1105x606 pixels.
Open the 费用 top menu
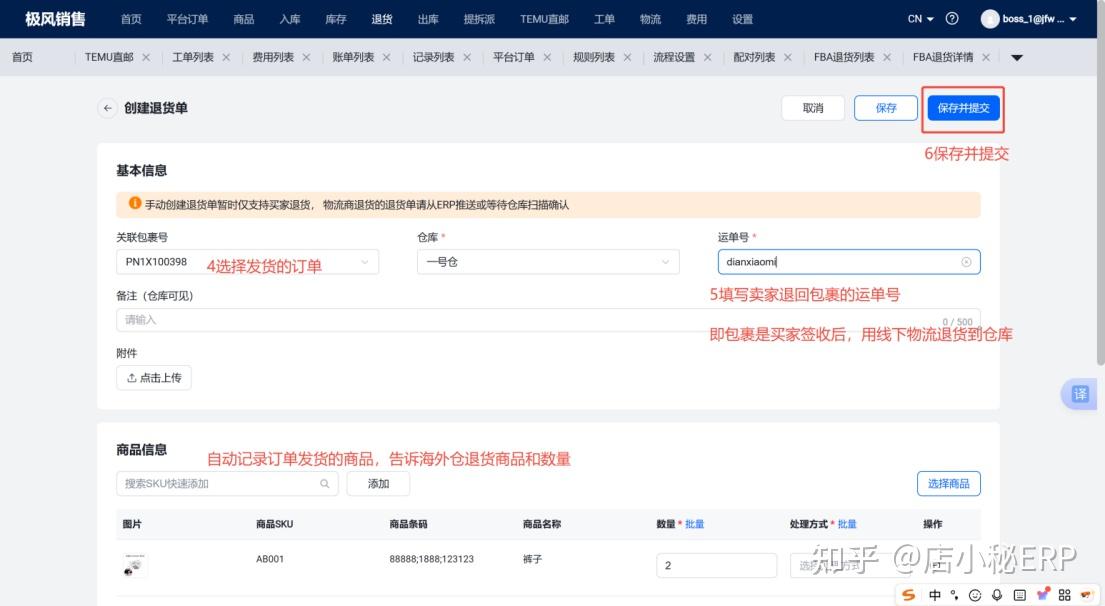696,19
